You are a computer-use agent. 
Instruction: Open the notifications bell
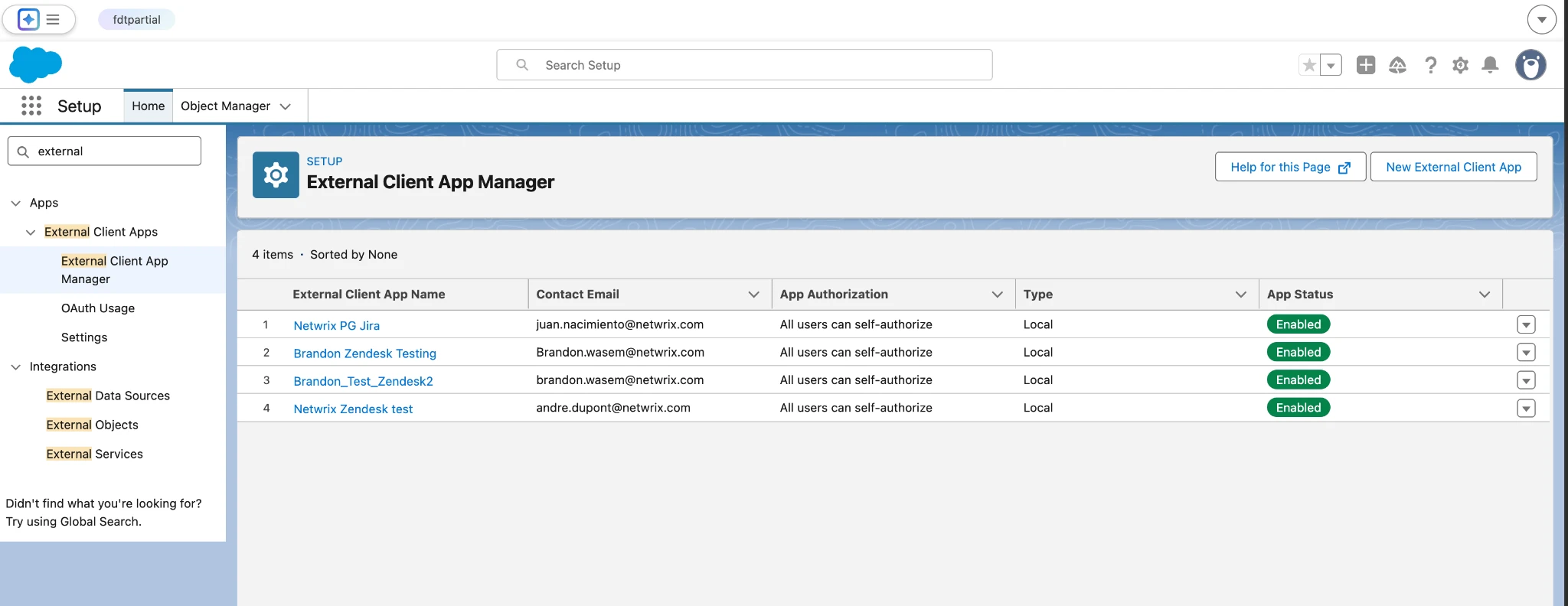pos(1490,65)
